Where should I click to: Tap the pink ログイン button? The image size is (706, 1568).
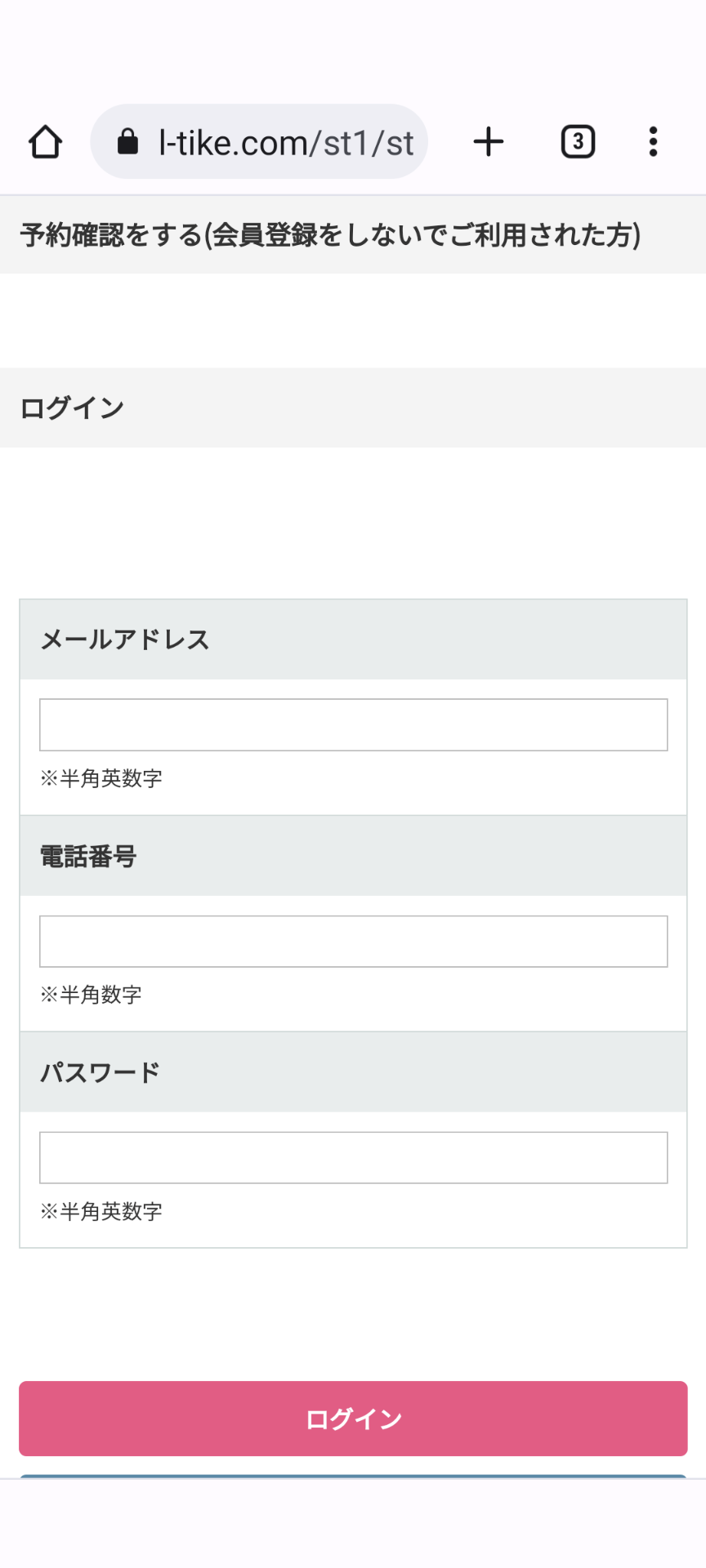pos(353,1419)
